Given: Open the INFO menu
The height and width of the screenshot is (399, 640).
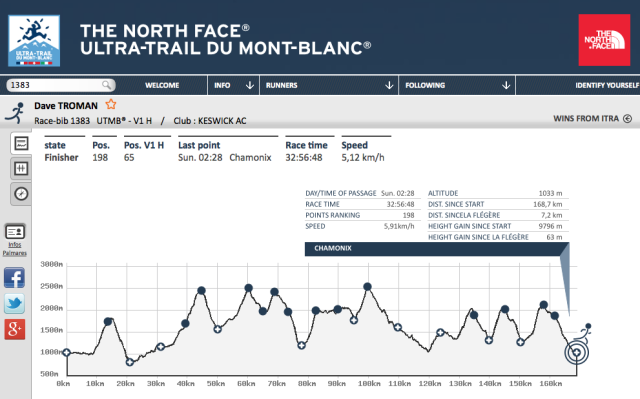Looking at the screenshot, I should tap(222, 85).
